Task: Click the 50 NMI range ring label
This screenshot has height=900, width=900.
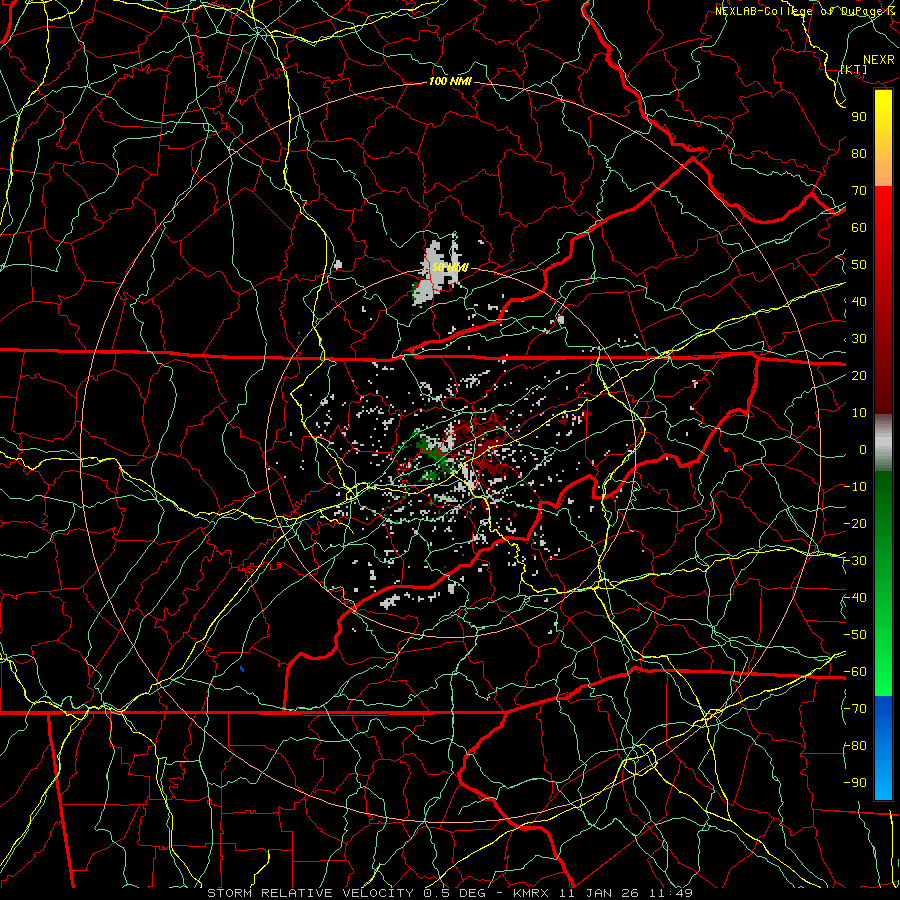Action: pos(450,267)
